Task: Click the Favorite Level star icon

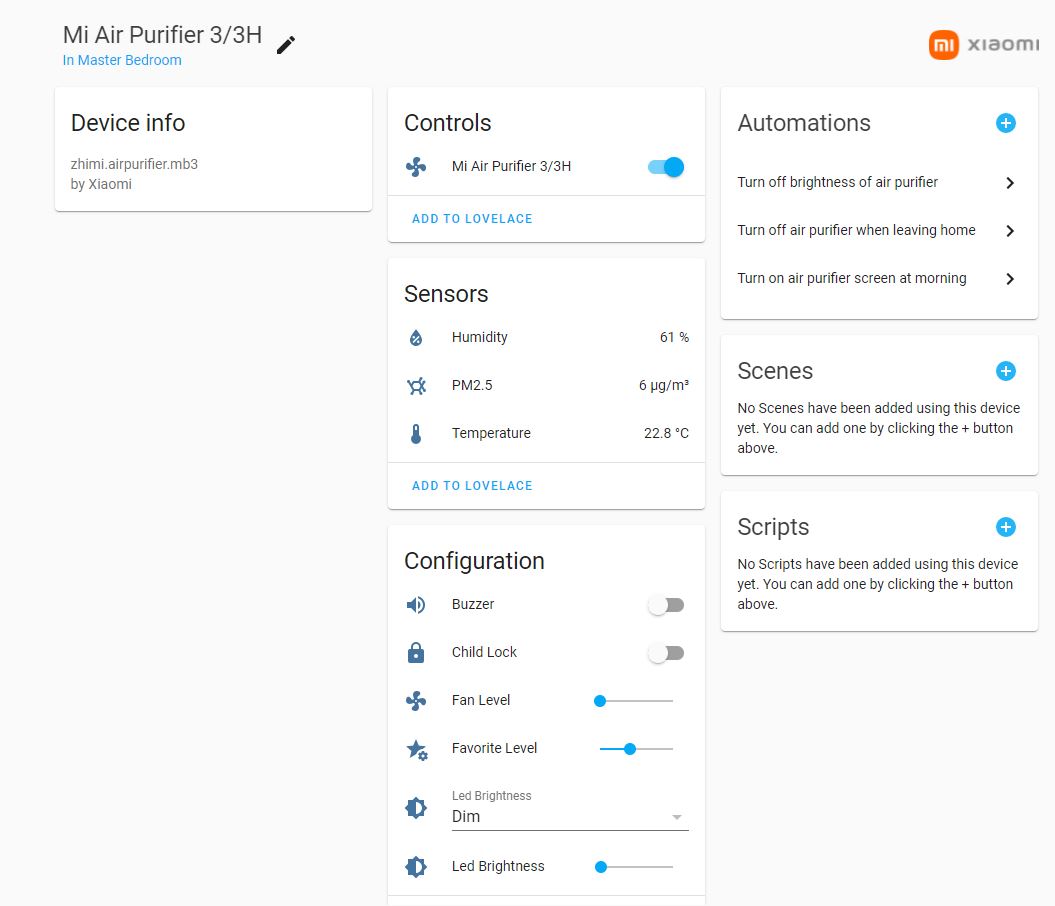Action: coord(417,749)
